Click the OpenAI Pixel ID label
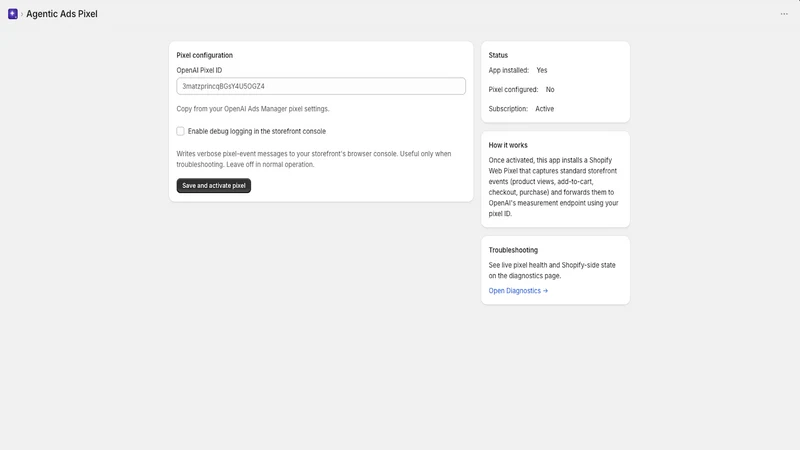The image size is (800, 450). [x=199, y=70]
